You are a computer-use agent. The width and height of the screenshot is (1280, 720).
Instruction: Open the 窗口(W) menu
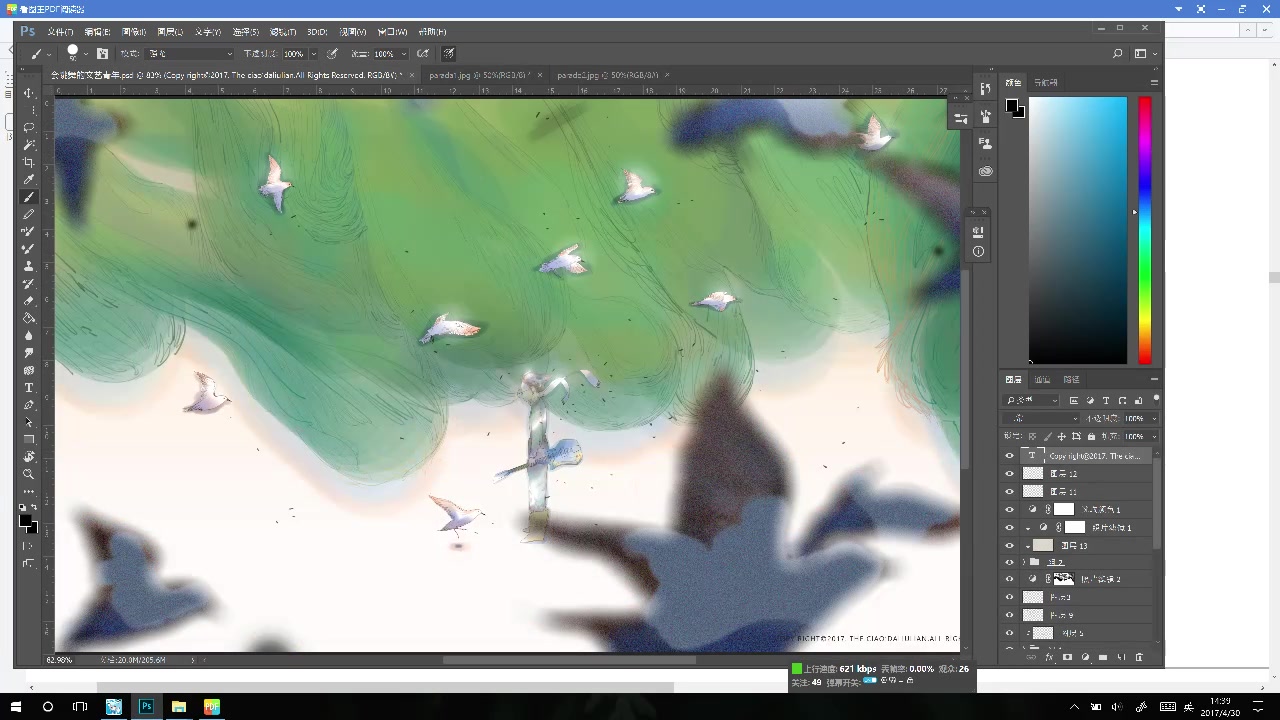pyautogui.click(x=393, y=32)
